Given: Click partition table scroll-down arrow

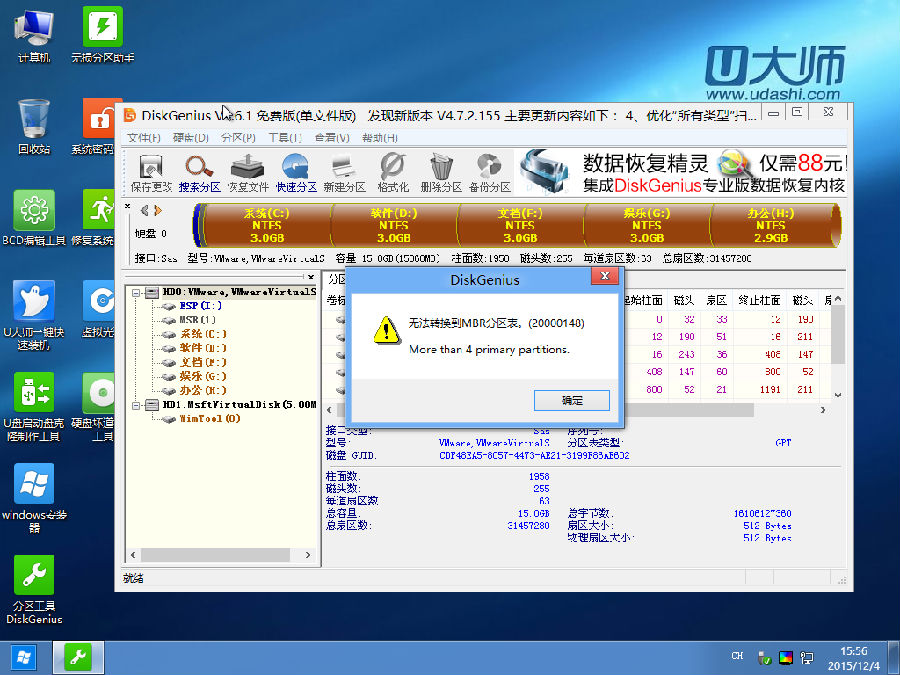Looking at the screenshot, I should 838,395.
